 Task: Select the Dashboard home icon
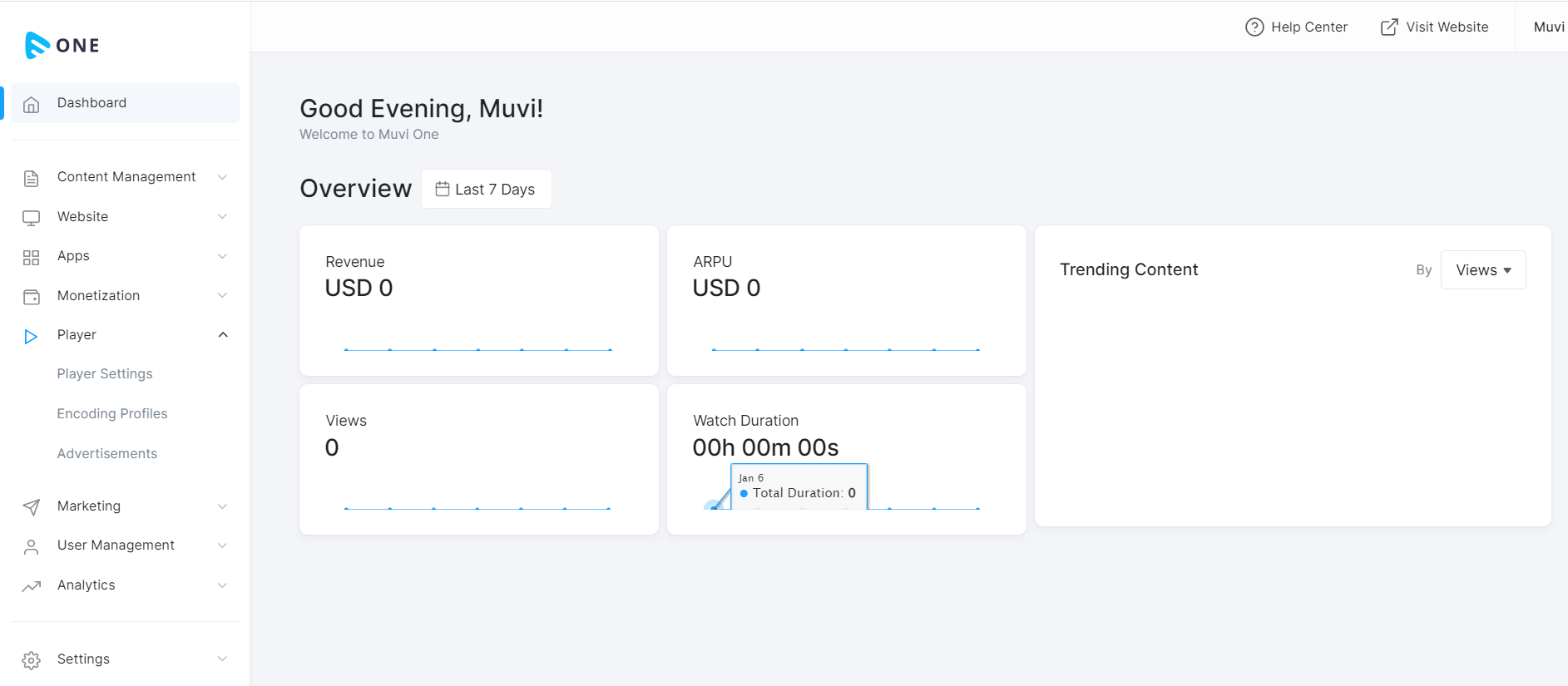[x=31, y=103]
